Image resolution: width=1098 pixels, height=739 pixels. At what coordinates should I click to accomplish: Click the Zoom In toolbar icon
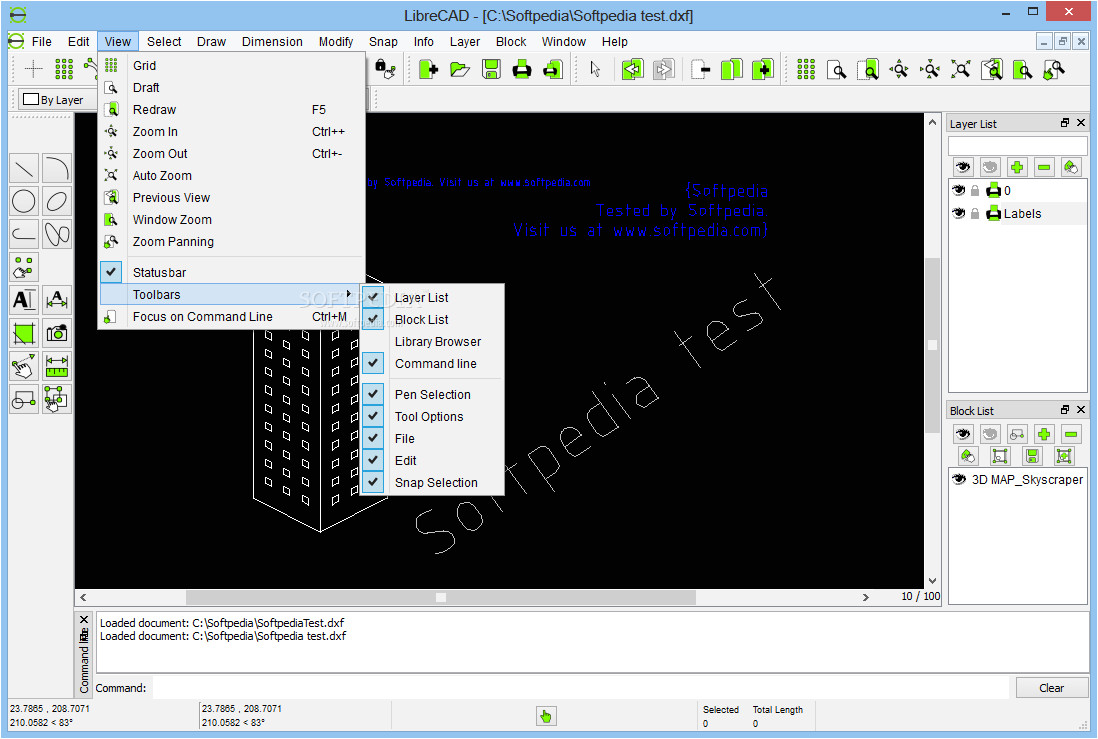coord(899,69)
